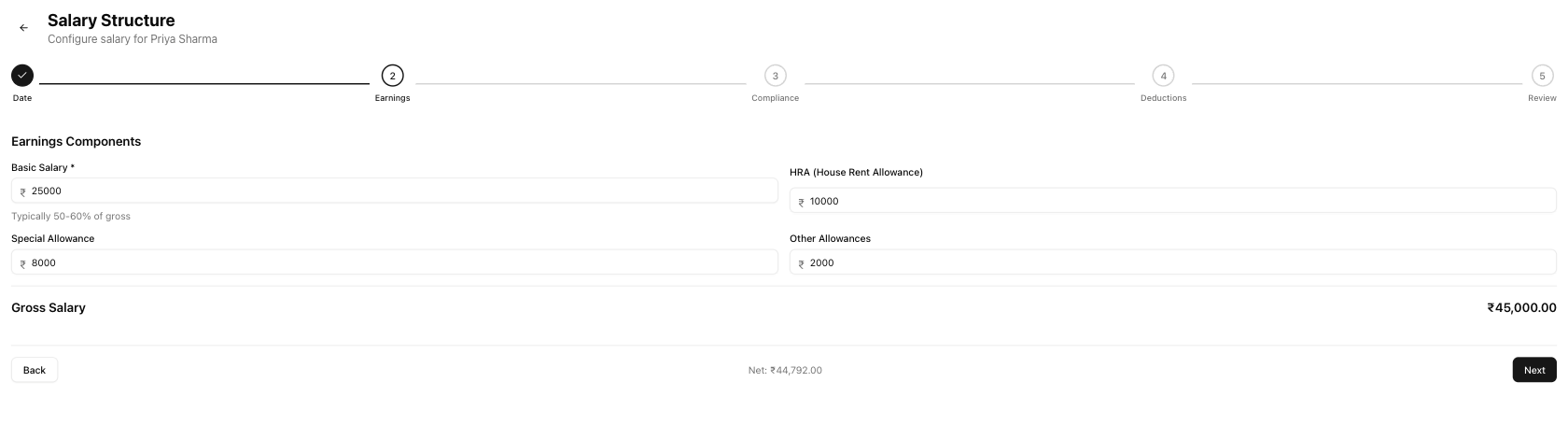Edit the Special Allowance value 8000

(401, 262)
